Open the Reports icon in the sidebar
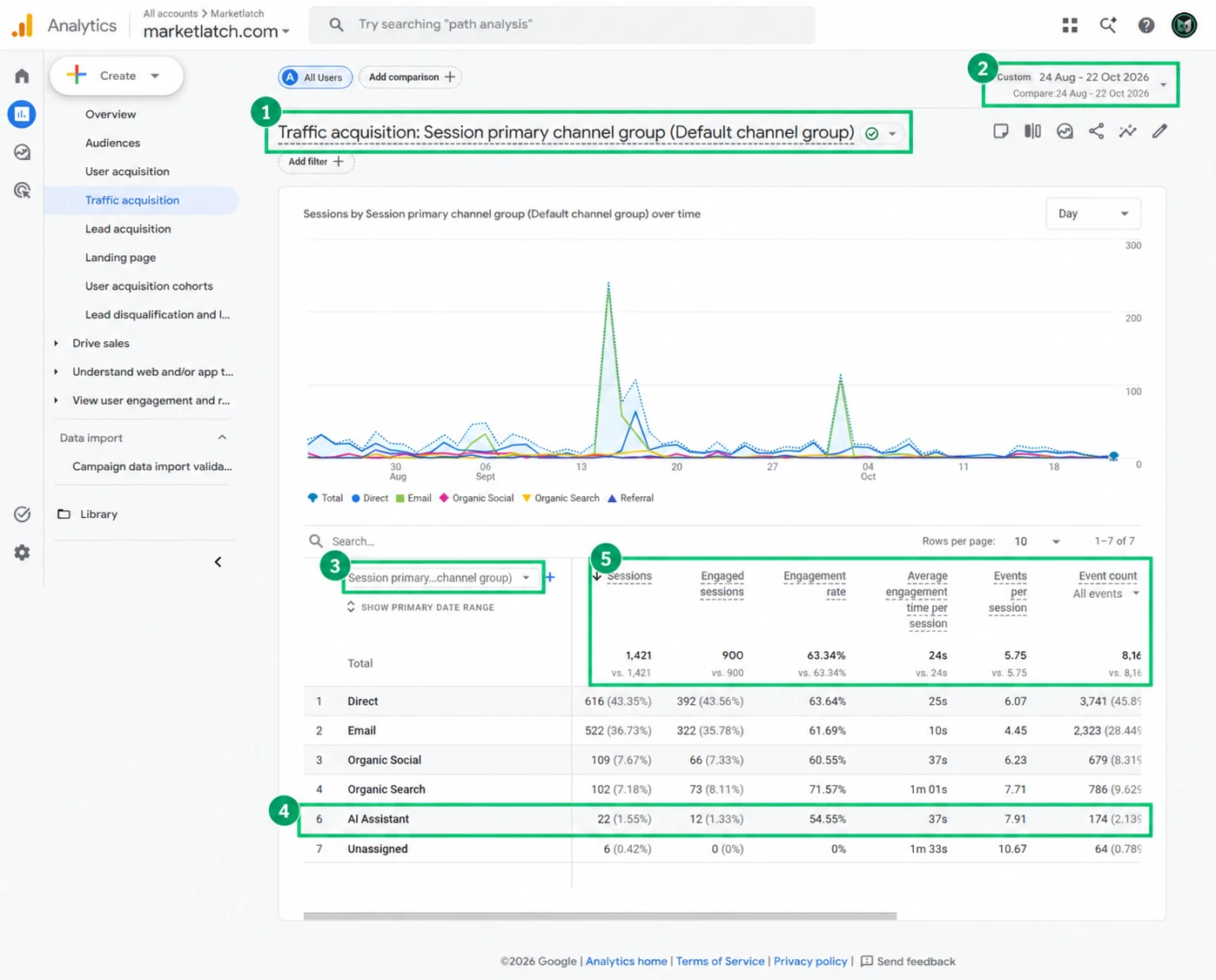 pos(22,114)
